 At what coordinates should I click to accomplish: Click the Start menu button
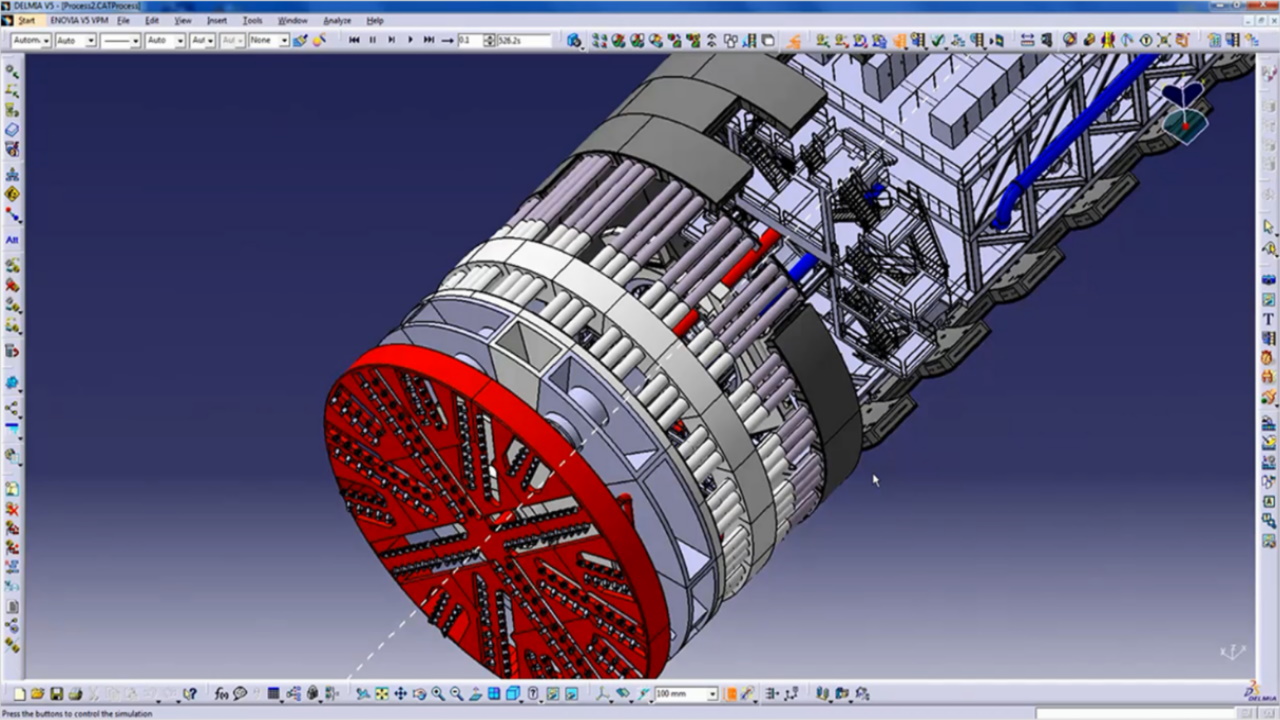(26, 20)
